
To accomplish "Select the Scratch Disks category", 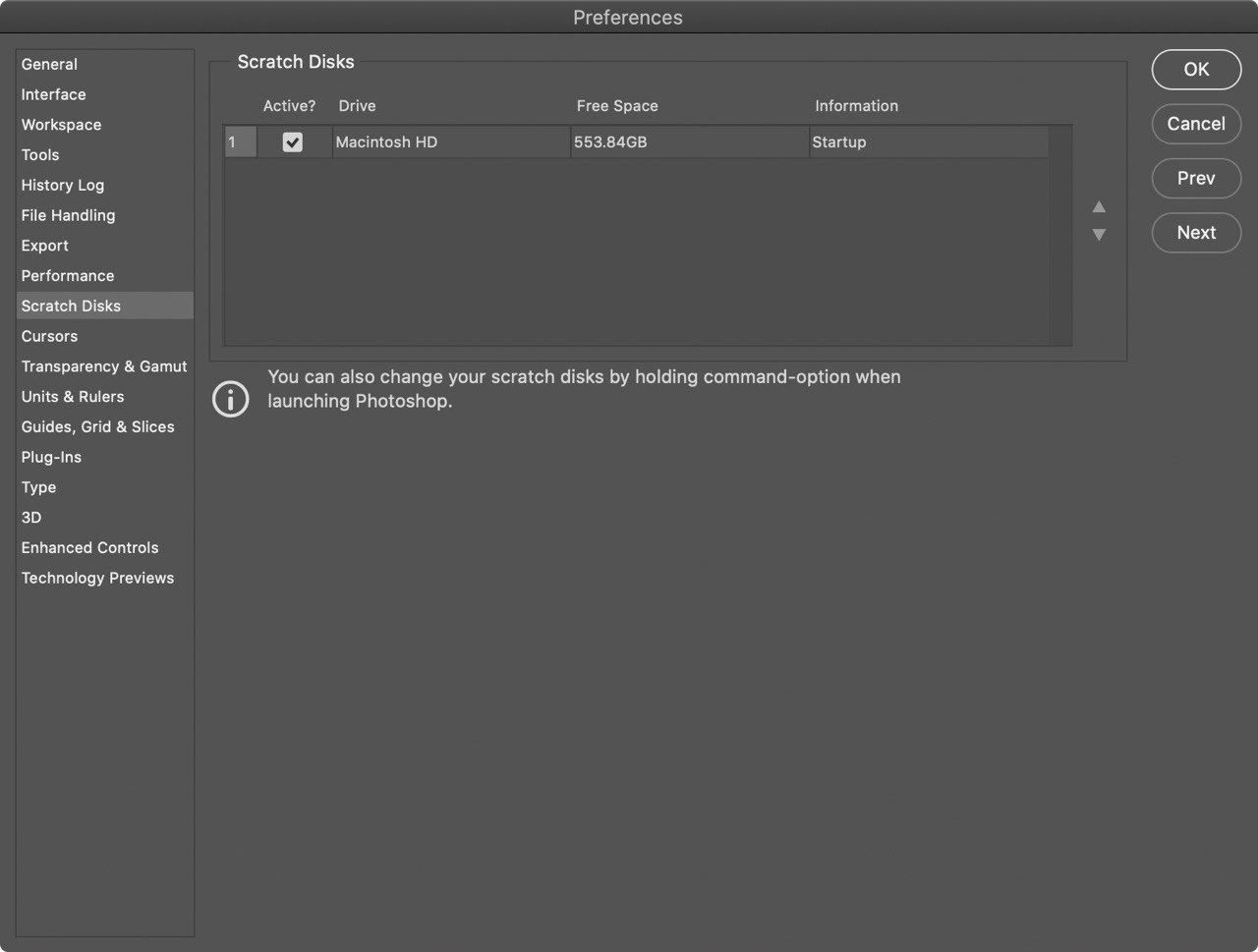I will (105, 306).
